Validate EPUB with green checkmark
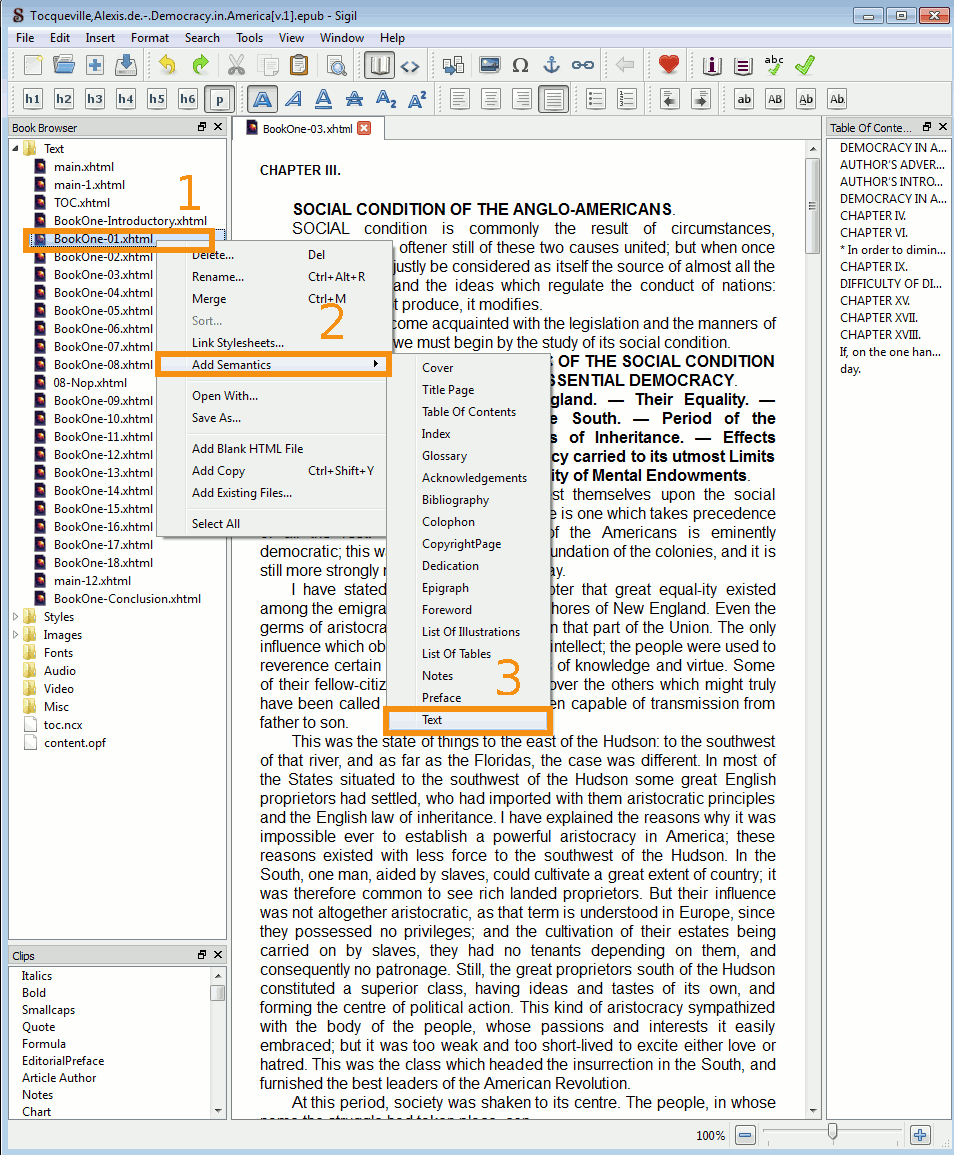Image resolution: width=954 pixels, height=1155 pixels. pos(805,66)
